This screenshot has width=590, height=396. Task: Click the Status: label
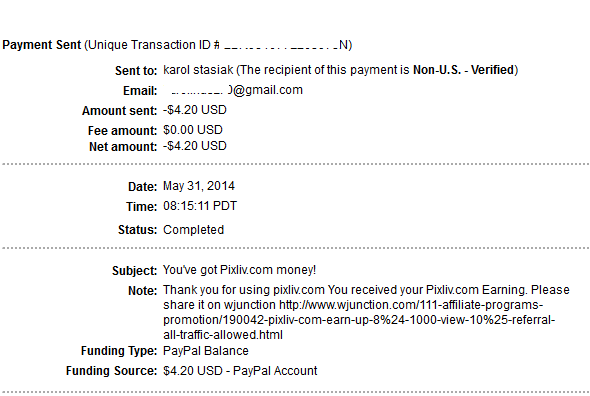tap(137, 230)
